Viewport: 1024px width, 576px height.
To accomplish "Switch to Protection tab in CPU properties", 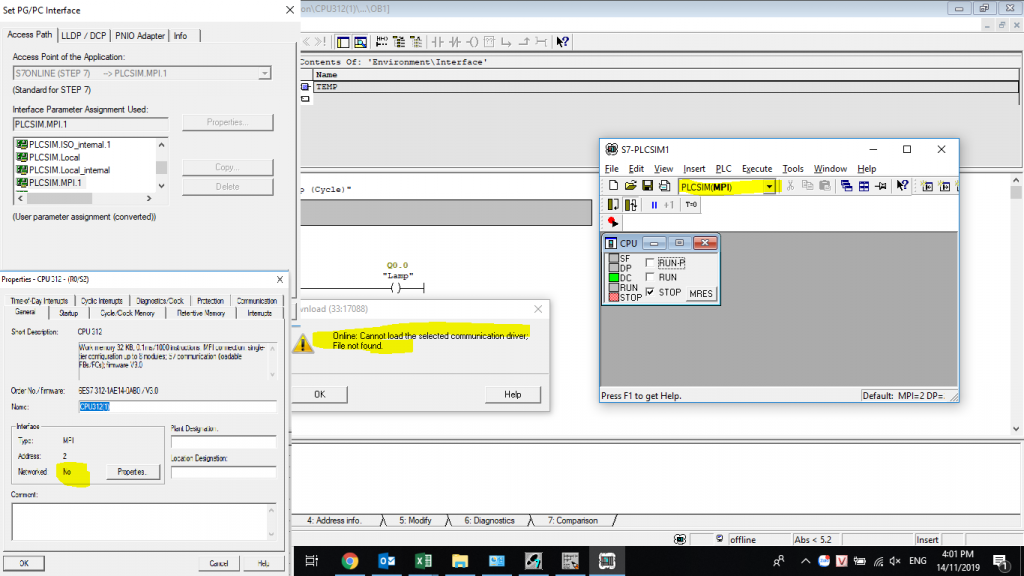I will [x=210, y=301].
